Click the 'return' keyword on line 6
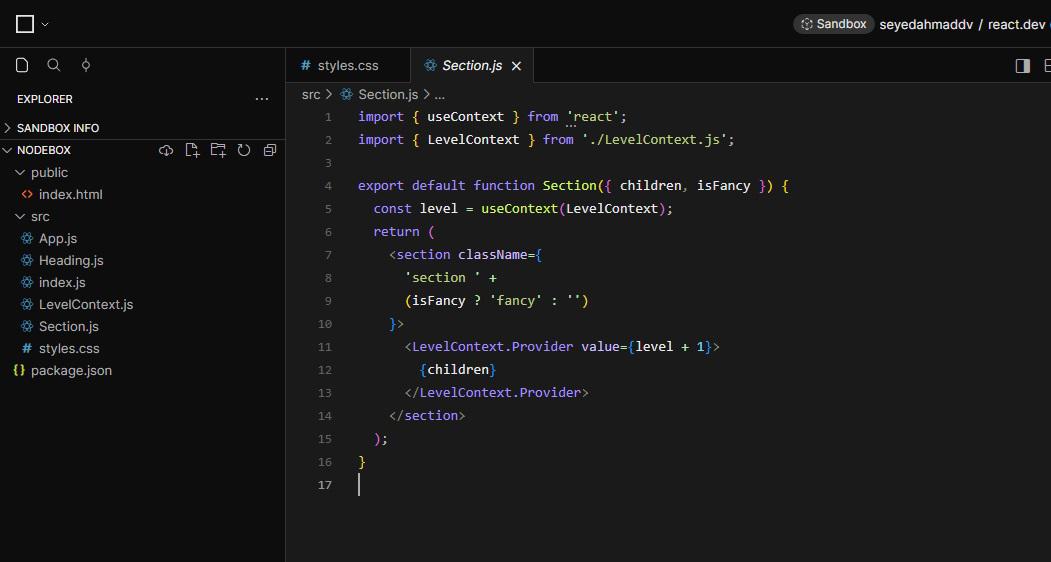Screen dimensions: 1051x562 coord(396,231)
